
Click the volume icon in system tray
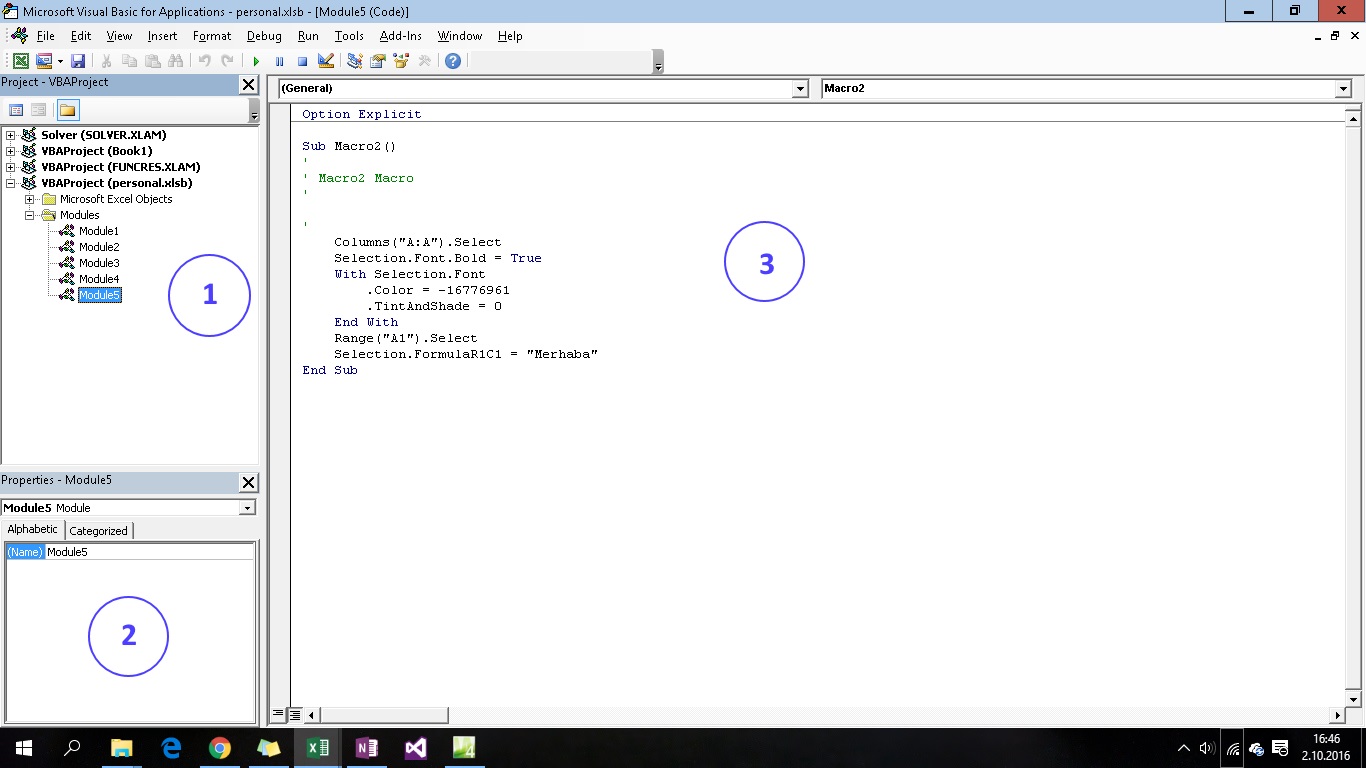1207,748
